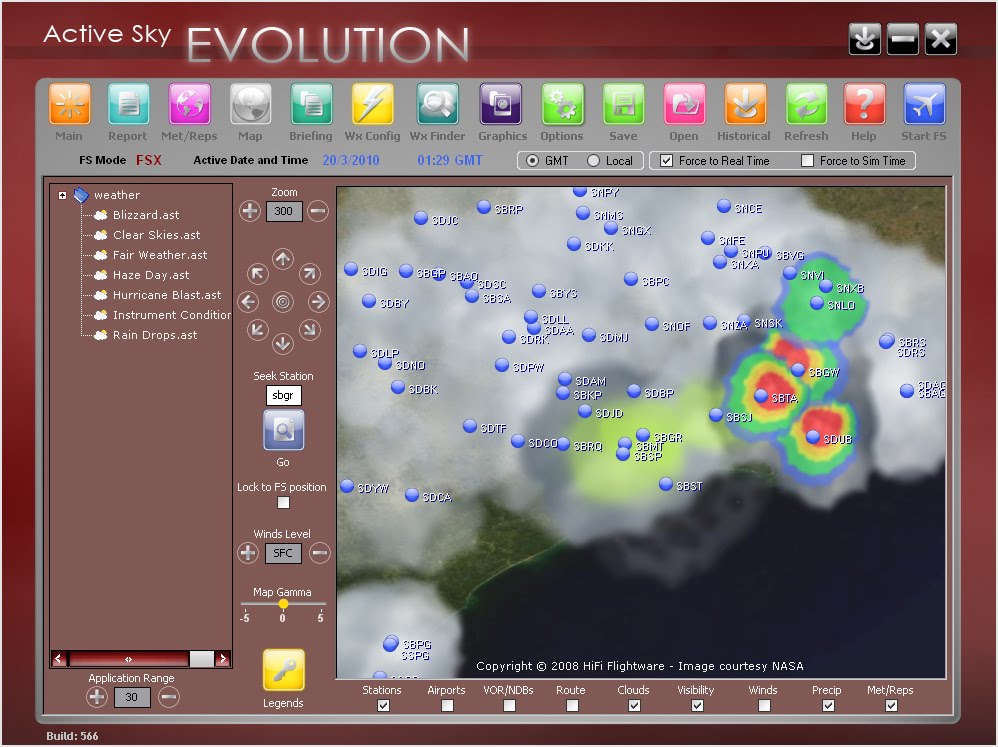
Task: Lower Winds Level with minus button
Action: pos(320,553)
